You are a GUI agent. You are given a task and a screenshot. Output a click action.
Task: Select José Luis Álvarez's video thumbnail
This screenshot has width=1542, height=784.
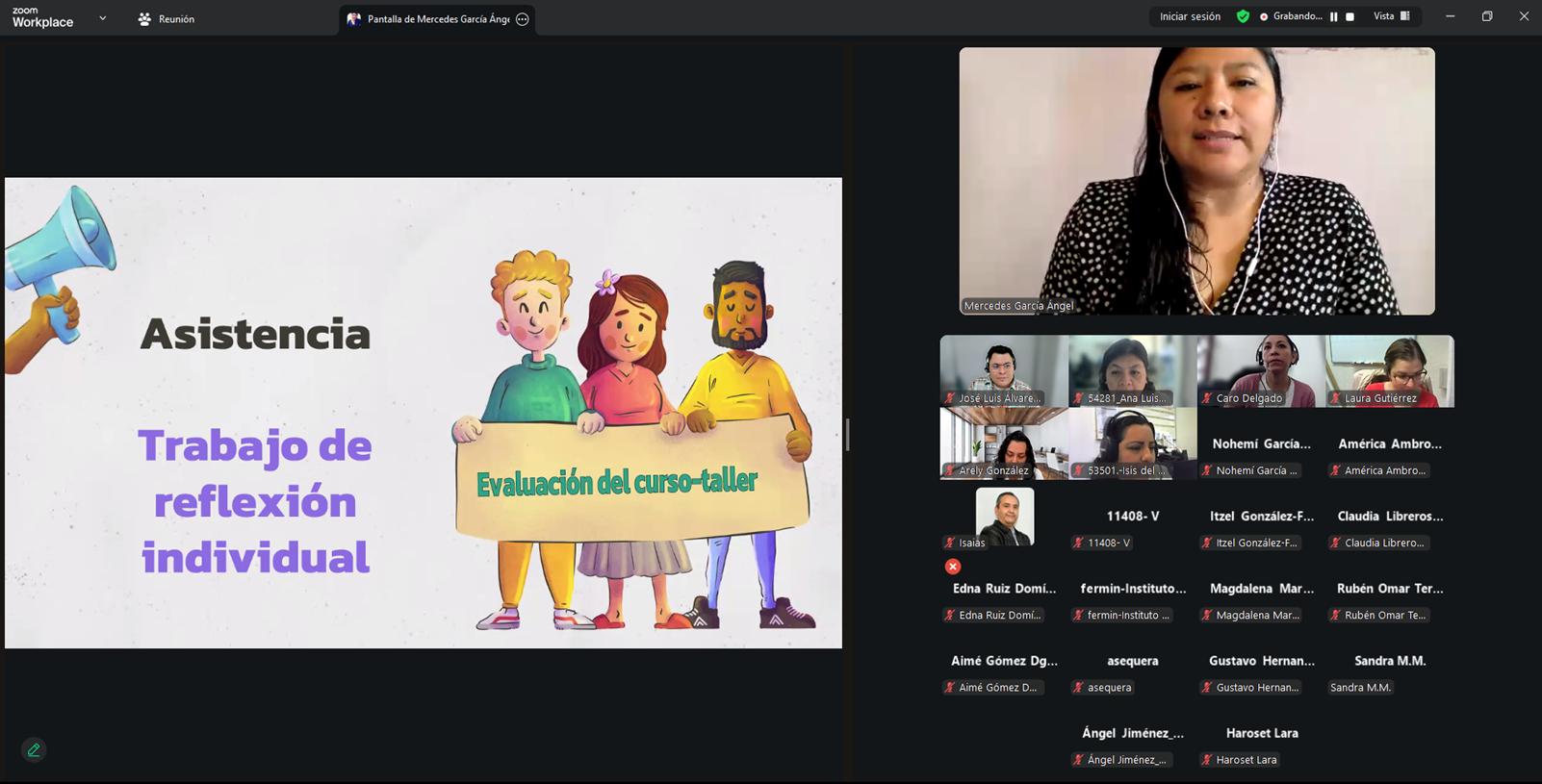[x=1004, y=370]
